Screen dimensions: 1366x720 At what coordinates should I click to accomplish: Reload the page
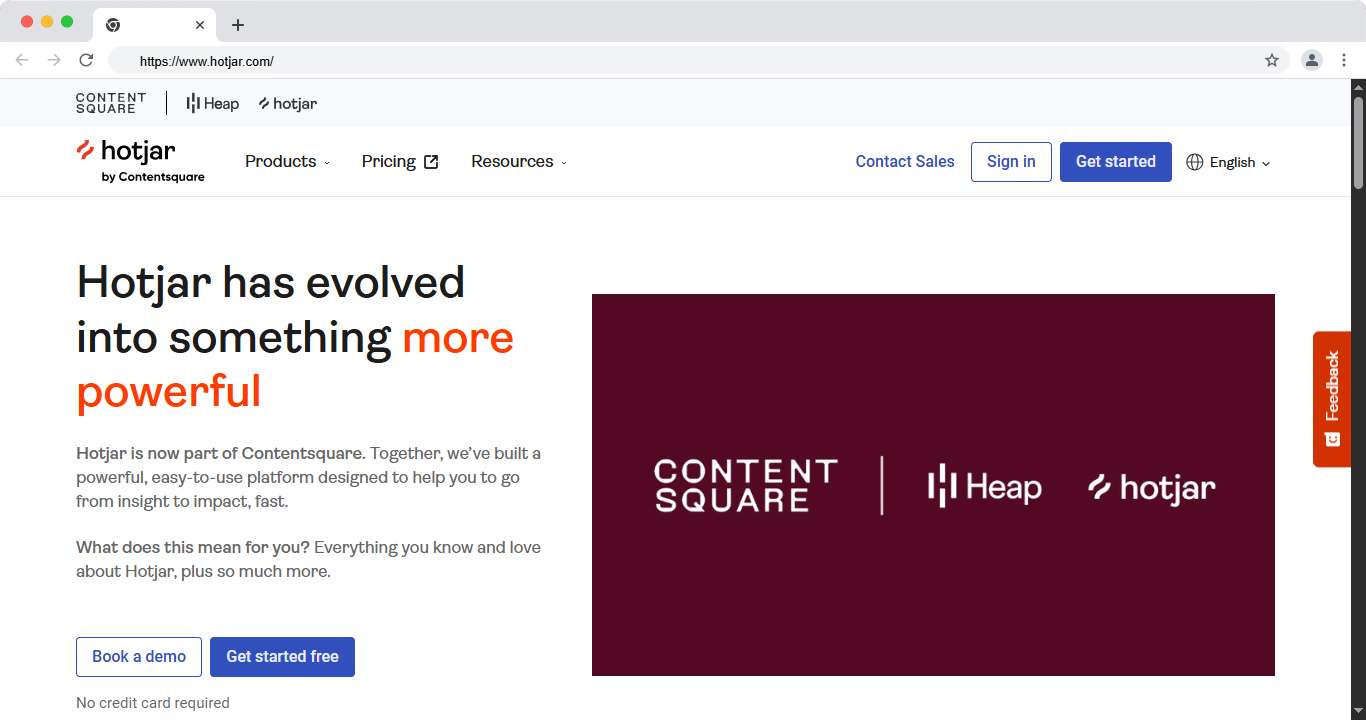pyautogui.click(x=86, y=60)
